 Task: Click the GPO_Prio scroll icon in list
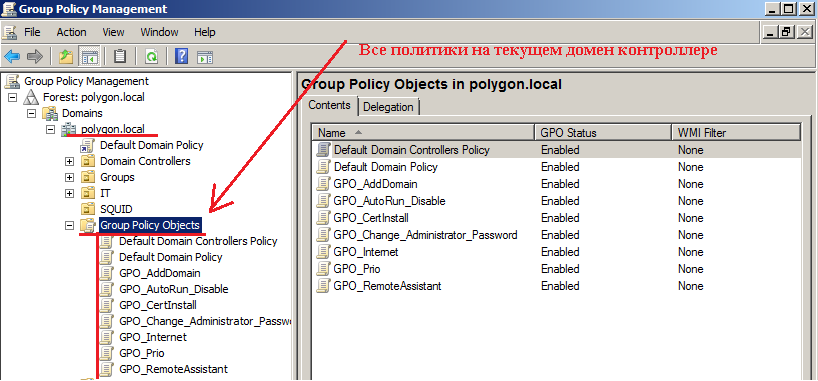coord(323,269)
